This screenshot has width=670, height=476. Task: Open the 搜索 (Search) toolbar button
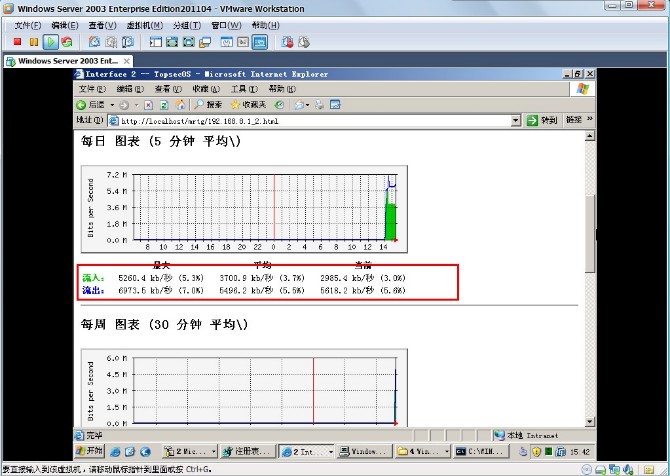point(209,104)
